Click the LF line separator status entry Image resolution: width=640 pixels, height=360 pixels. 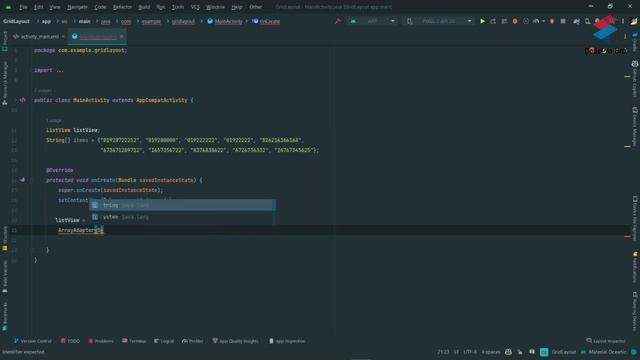[456, 352]
